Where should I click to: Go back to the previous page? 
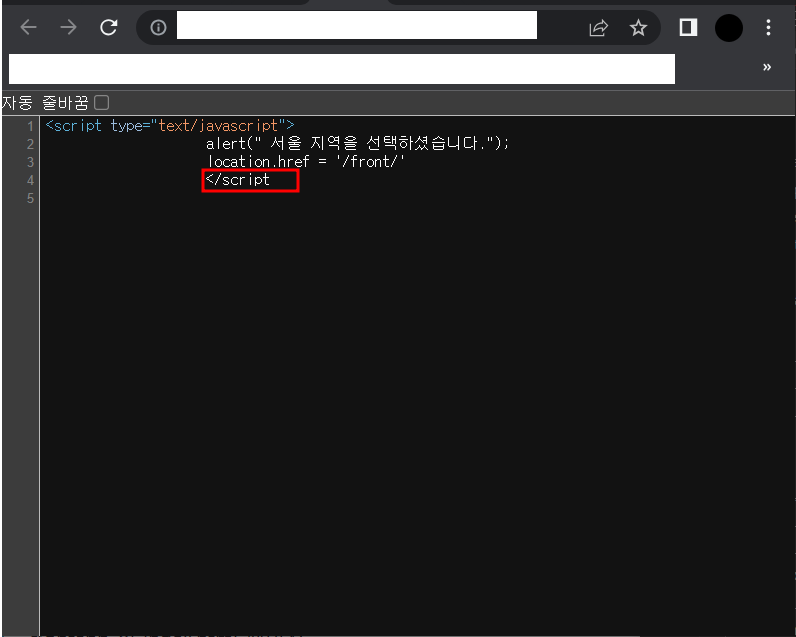[28, 27]
